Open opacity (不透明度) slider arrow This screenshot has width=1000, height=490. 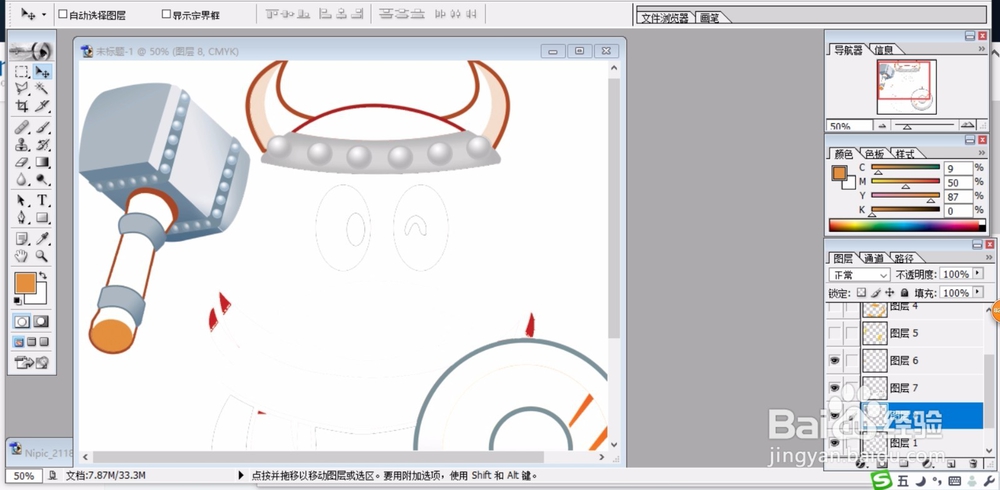[978, 274]
